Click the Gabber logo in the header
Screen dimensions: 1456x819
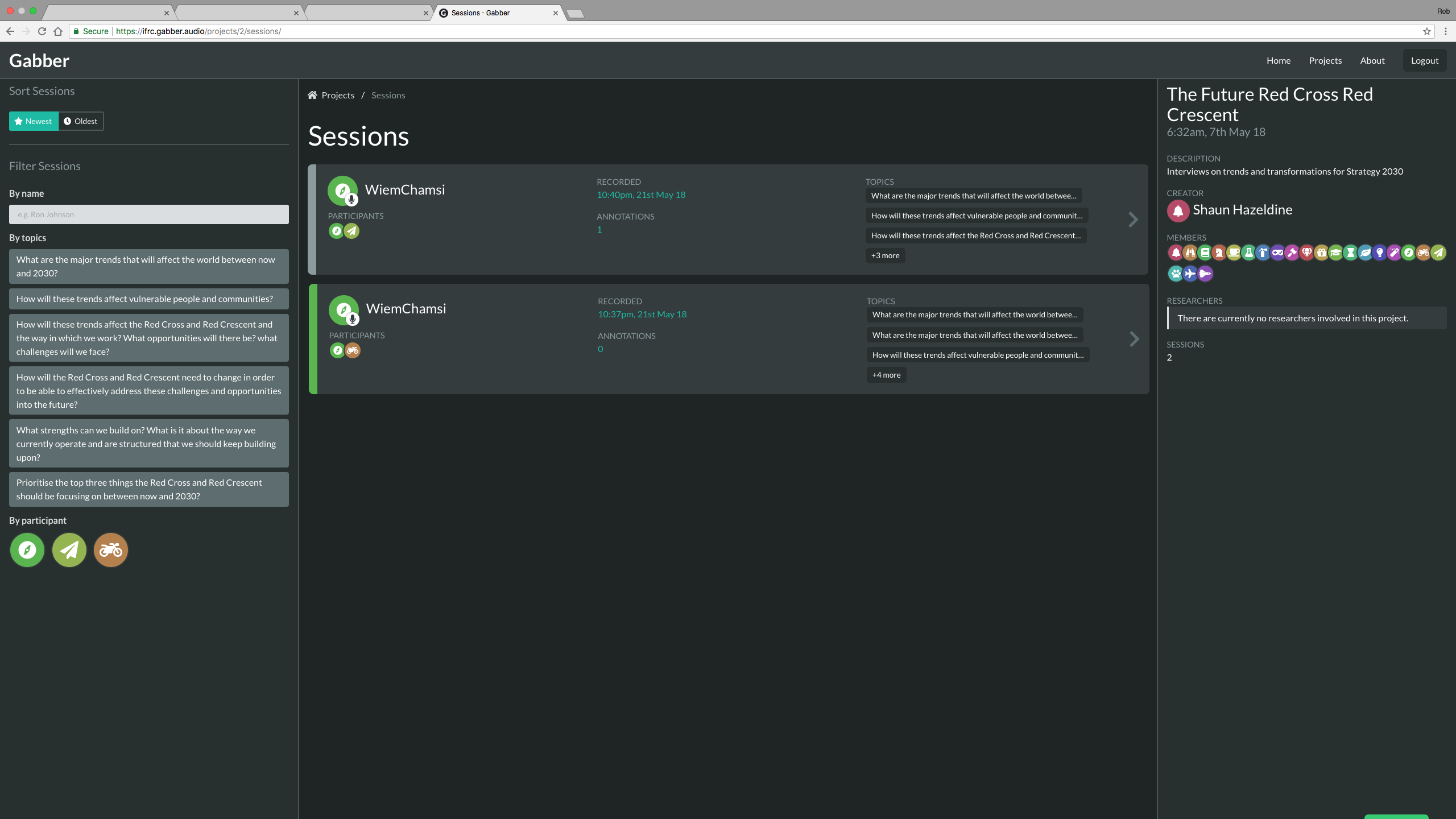[39, 60]
